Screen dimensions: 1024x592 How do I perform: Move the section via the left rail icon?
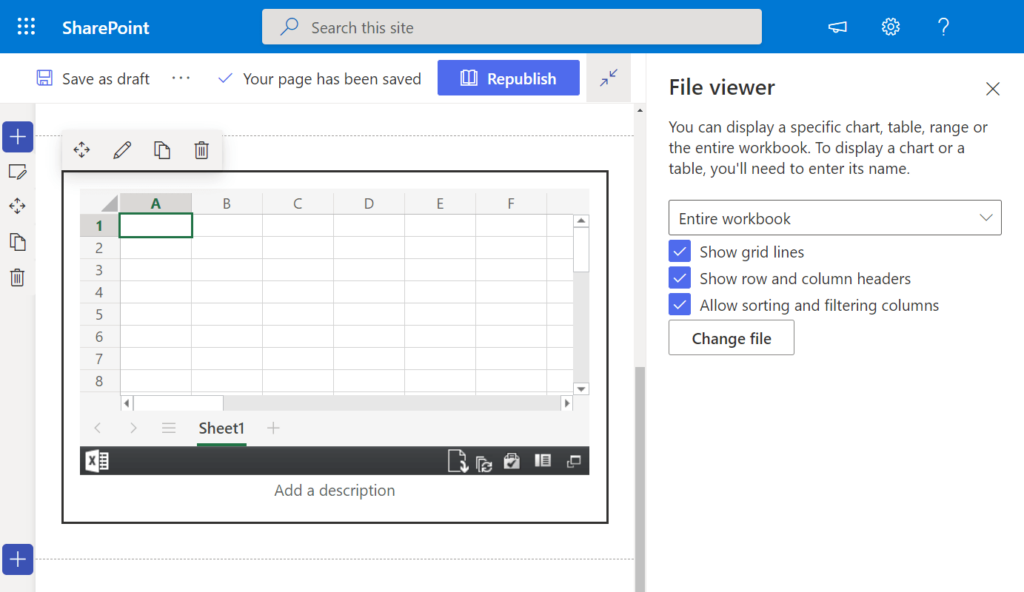pos(18,206)
